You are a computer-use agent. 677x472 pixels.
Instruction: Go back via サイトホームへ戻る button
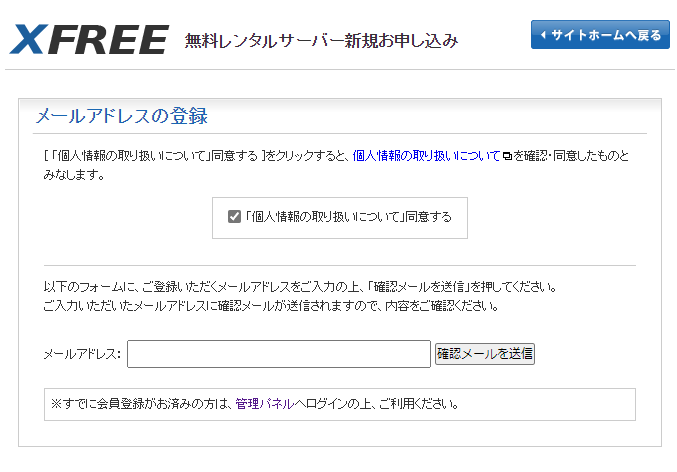(x=600, y=35)
